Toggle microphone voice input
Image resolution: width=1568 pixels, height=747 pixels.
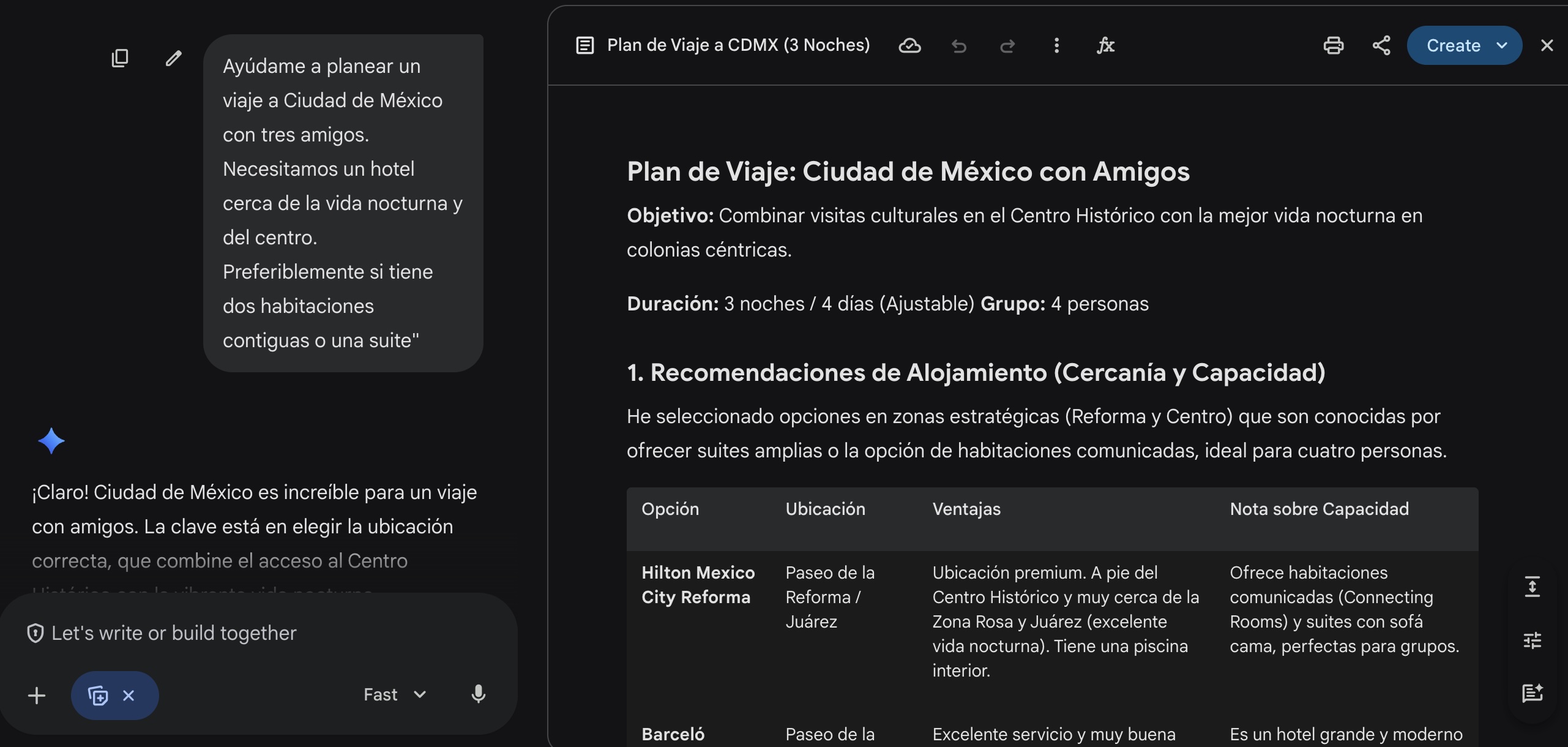[x=477, y=694]
